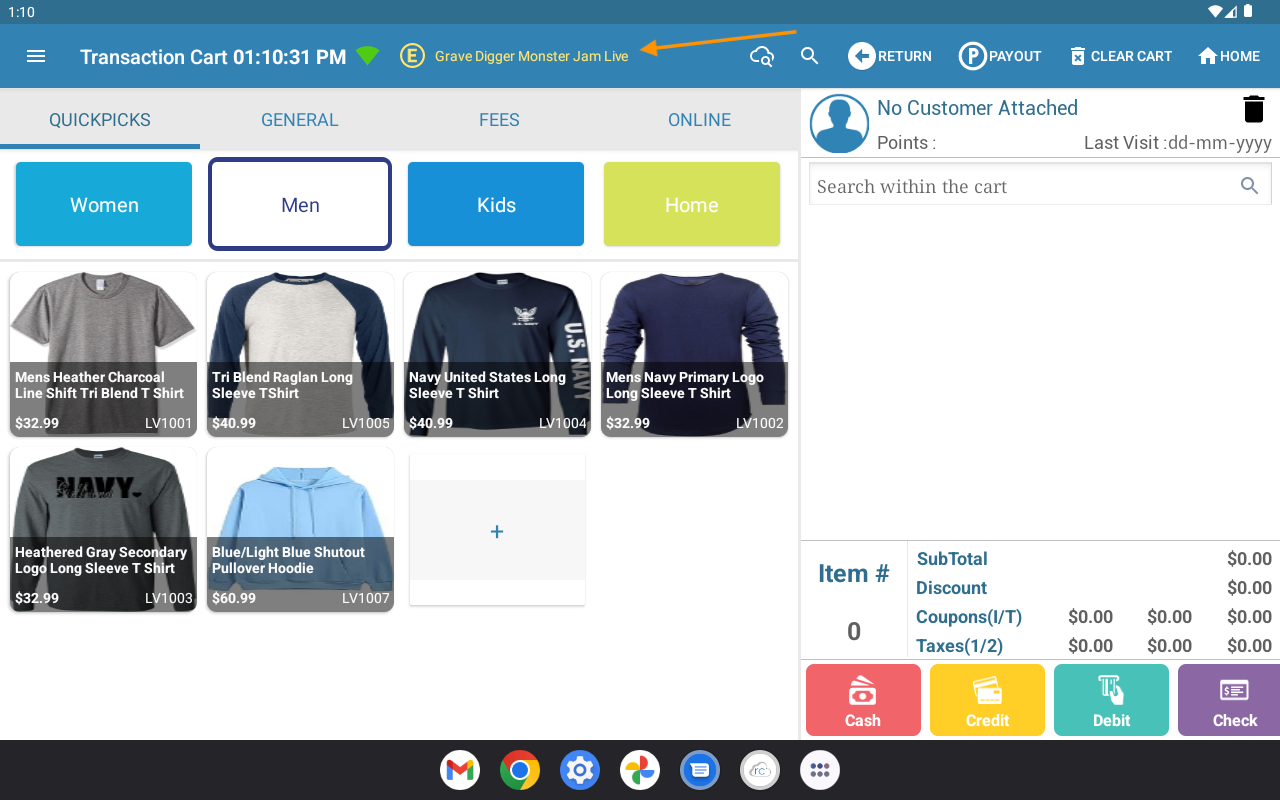Viewport: 1280px width, 800px height.
Task: Click the customer avatar icon
Action: (839, 124)
